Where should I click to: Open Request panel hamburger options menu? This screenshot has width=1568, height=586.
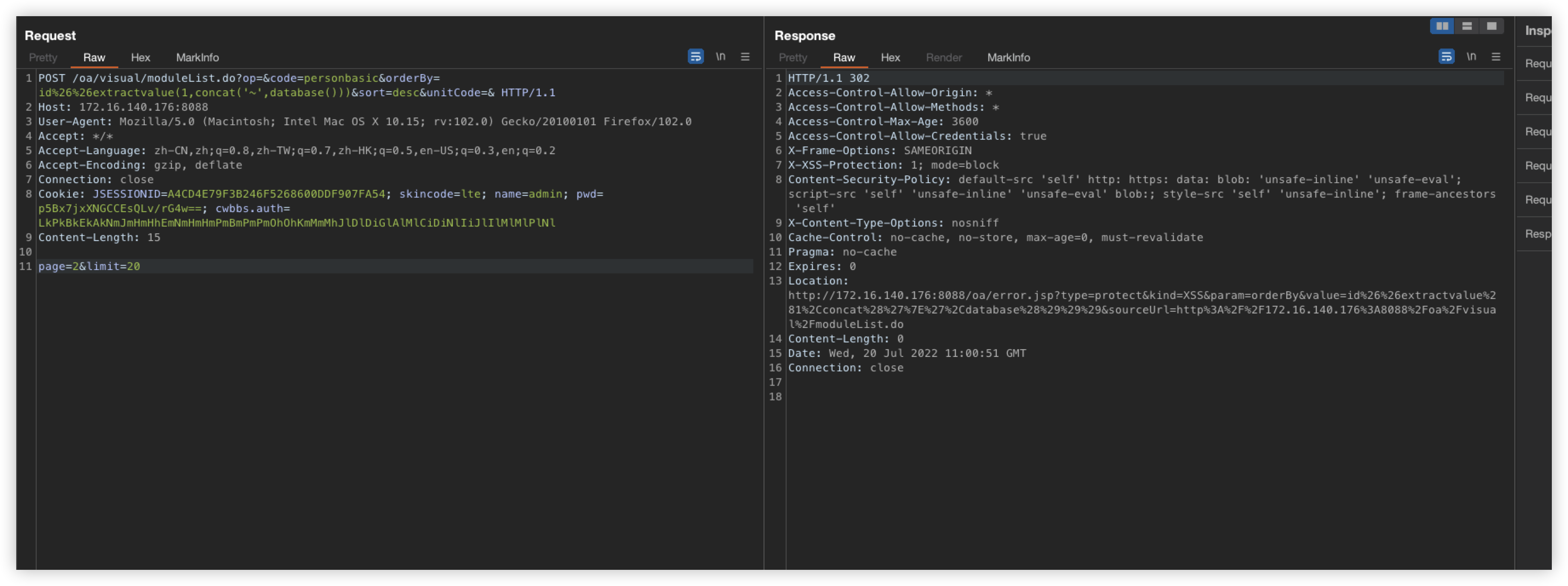[745, 57]
